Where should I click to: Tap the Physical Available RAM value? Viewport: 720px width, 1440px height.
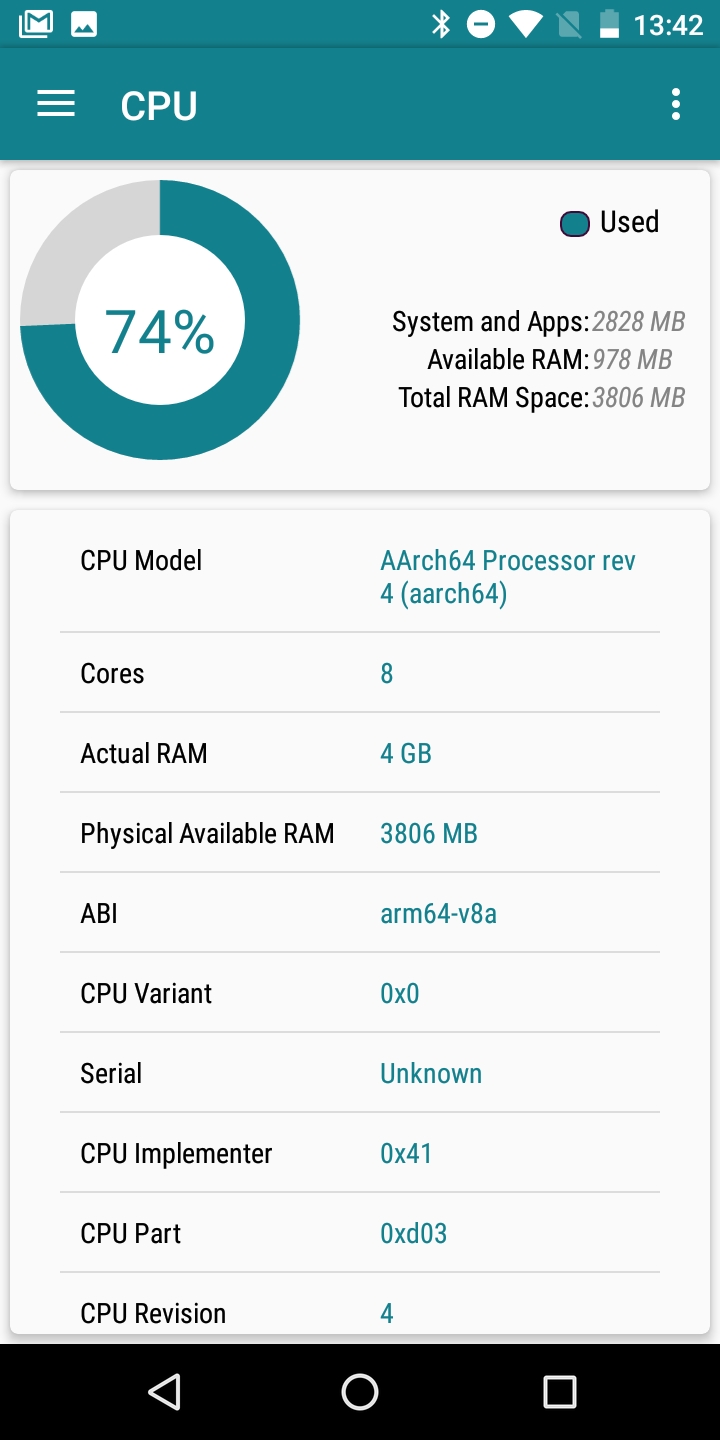tap(429, 833)
